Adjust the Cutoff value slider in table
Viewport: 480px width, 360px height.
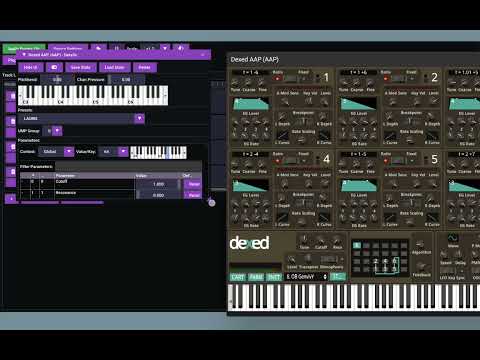coord(158,184)
